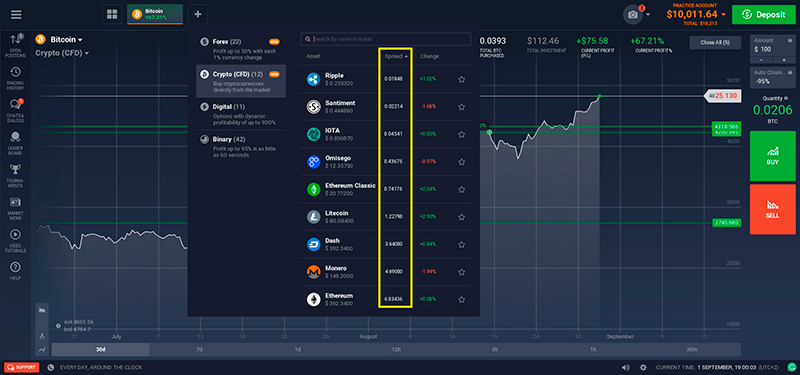Set chart timeframe to 1d

[x=297, y=349]
